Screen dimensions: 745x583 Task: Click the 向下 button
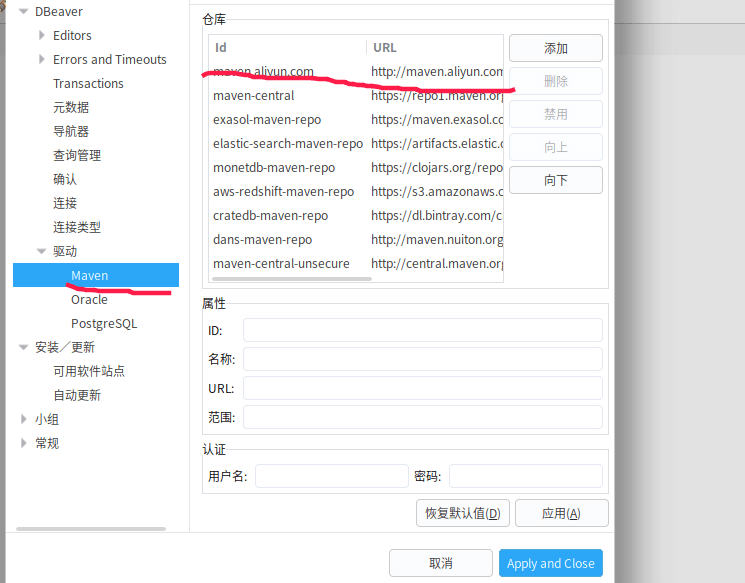(555, 180)
